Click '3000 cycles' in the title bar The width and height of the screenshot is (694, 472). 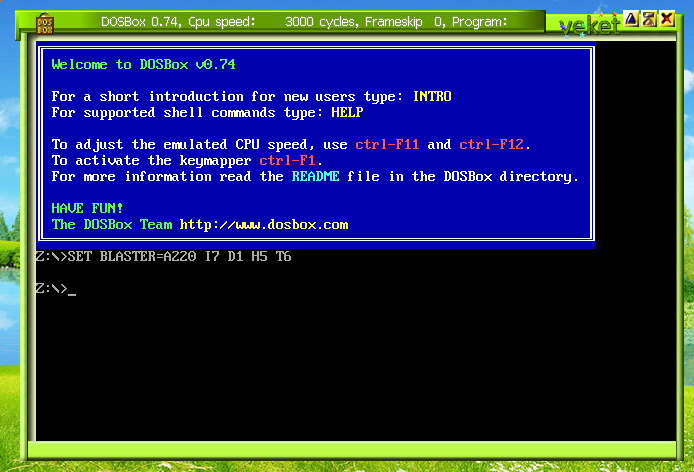click(x=321, y=22)
